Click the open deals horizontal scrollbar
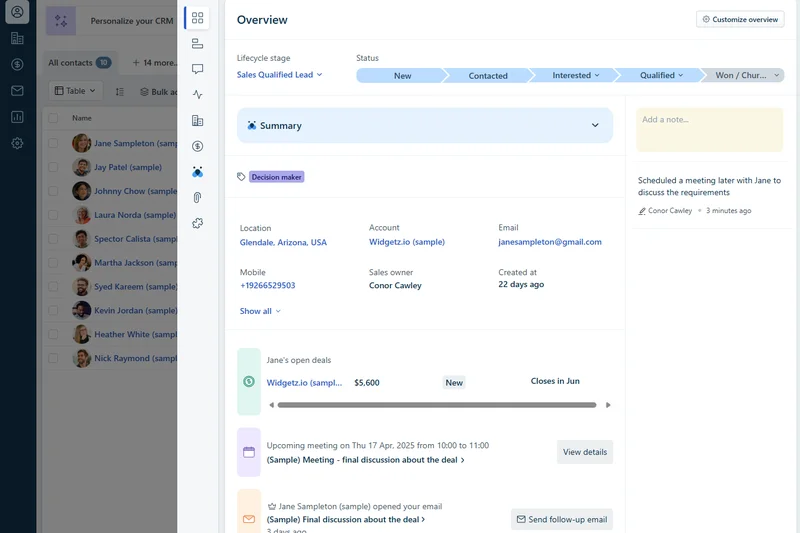Image resolution: width=800 pixels, height=533 pixels. point(436,405)
